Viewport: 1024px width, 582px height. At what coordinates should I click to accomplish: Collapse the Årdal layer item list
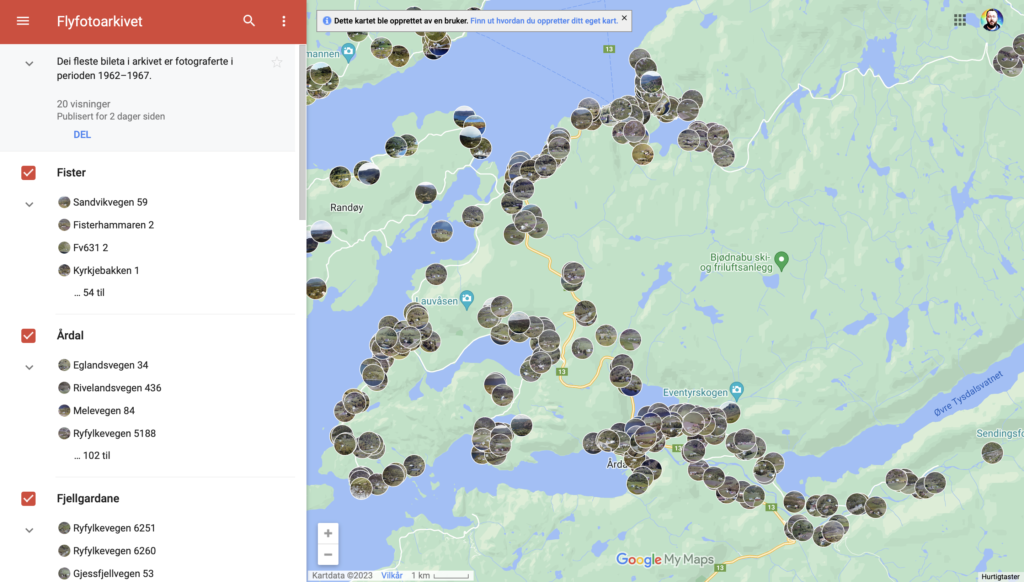tap(29, 367)
